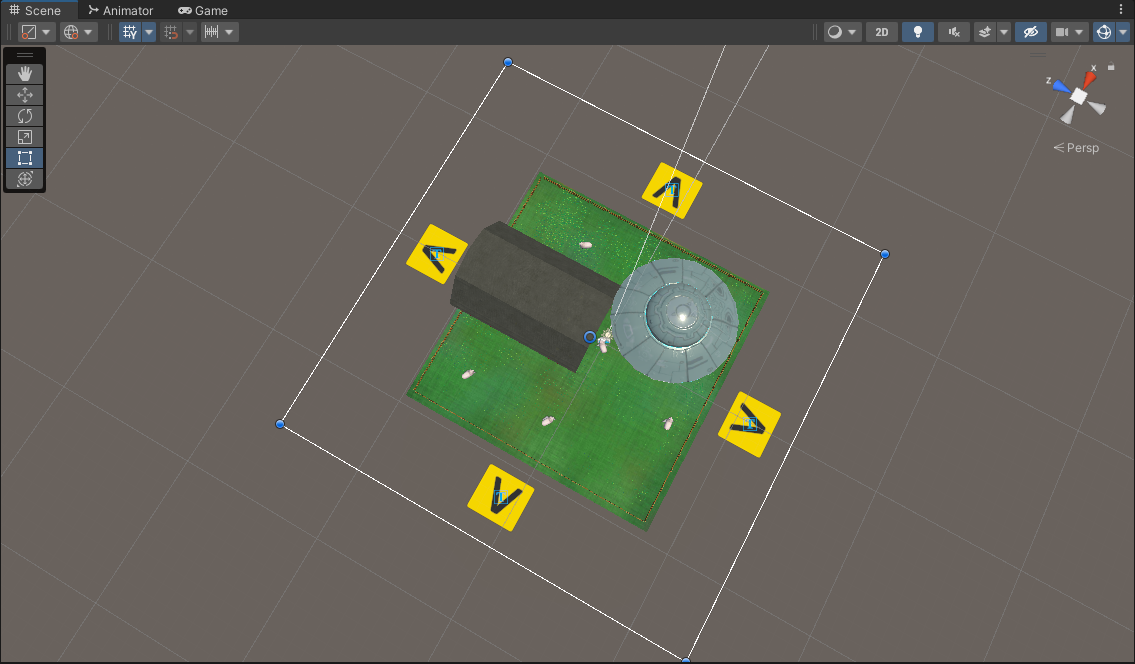Toggle the grid visibility button
The height and width of the screenshot is (664, 1135).
pyautogui.click(x=129, y=32)
